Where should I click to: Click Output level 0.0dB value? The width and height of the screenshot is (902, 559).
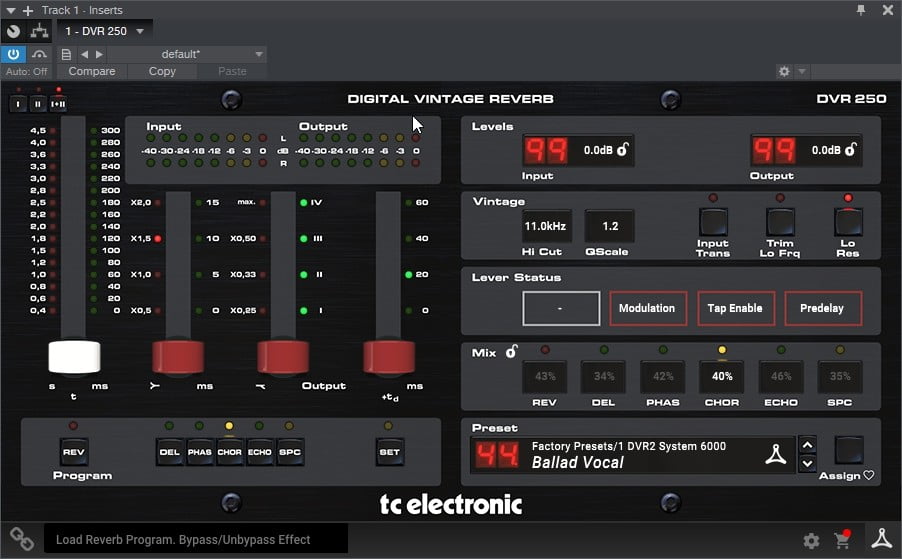pos(826,150)
